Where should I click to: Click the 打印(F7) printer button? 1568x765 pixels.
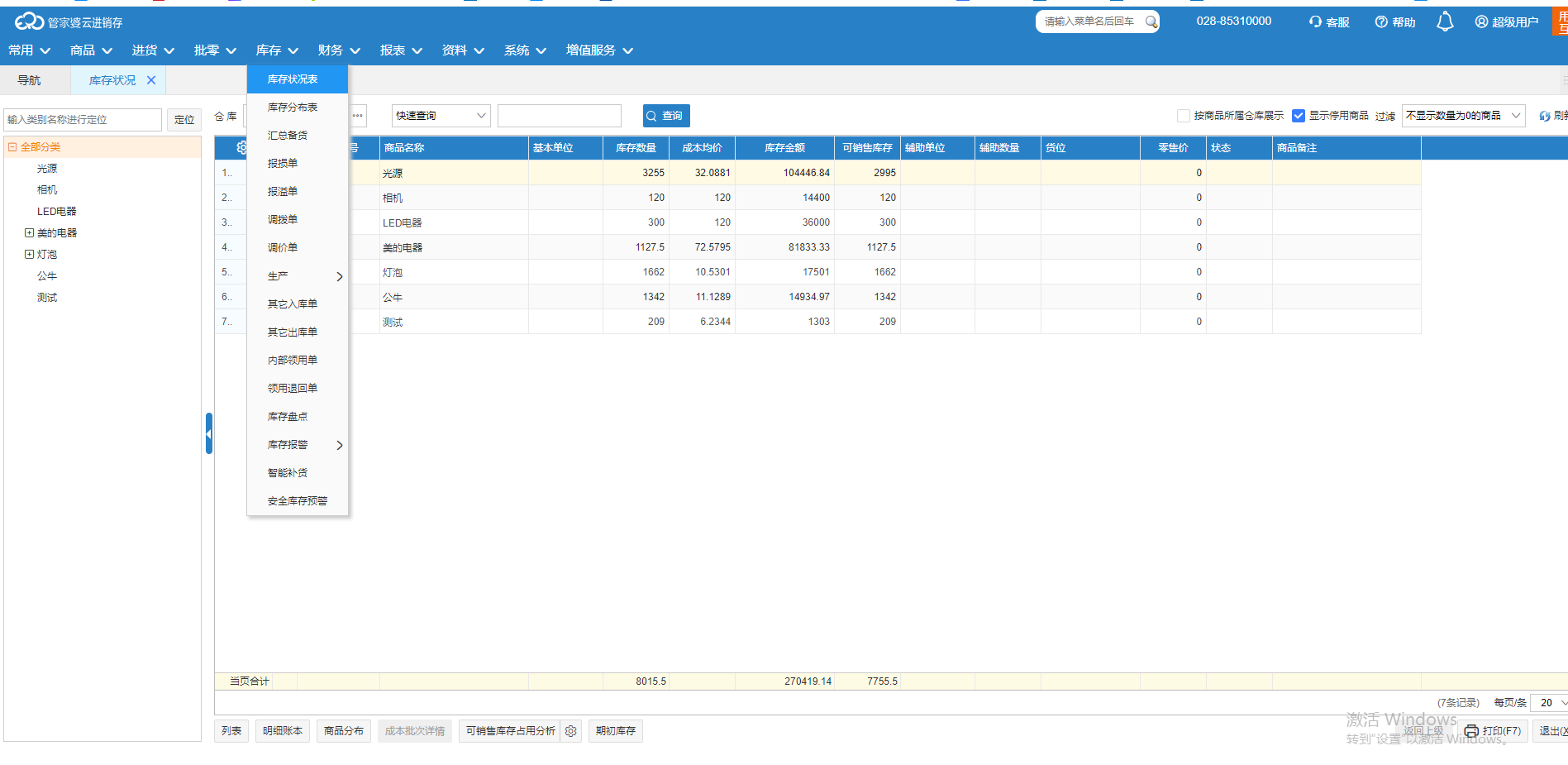pyautogui.click(x=1493, y=731)
